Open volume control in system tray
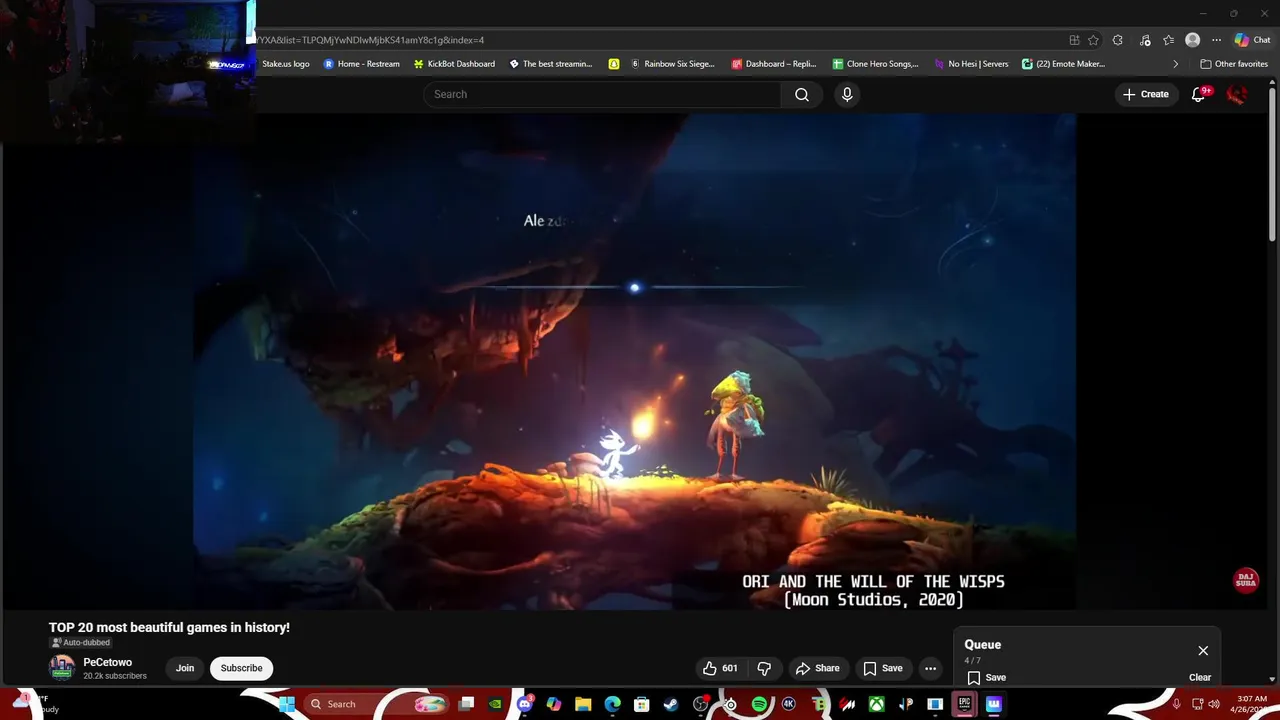The width and height of the screenshot is (1280, 720). pyautogui.click(x=1214, y=704)
